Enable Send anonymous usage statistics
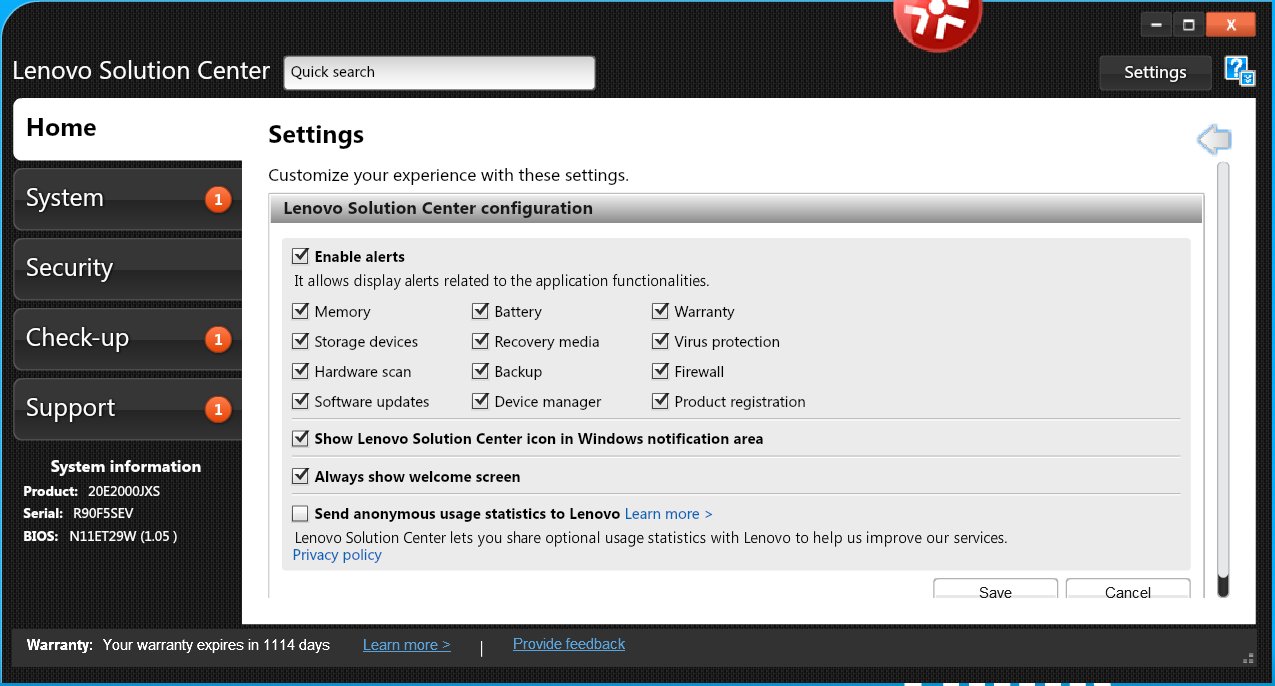The height and width of the screenshot is (686, 1275). (300, 514)
